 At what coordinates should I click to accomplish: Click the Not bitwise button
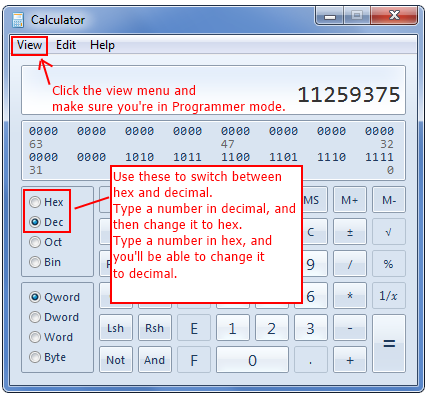[x=116, y=360]
